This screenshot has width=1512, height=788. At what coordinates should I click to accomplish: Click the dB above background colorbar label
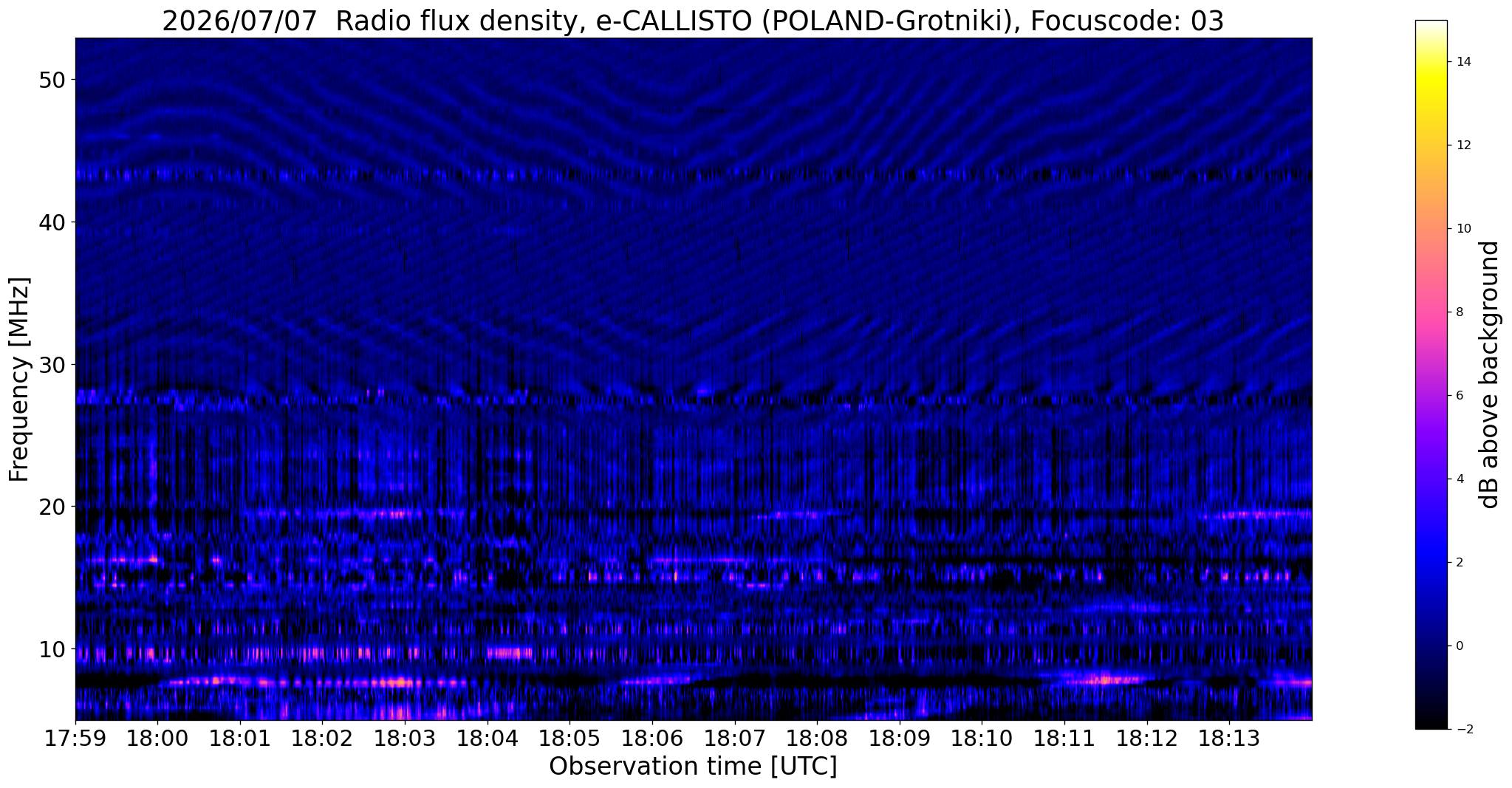[1490, 375]
